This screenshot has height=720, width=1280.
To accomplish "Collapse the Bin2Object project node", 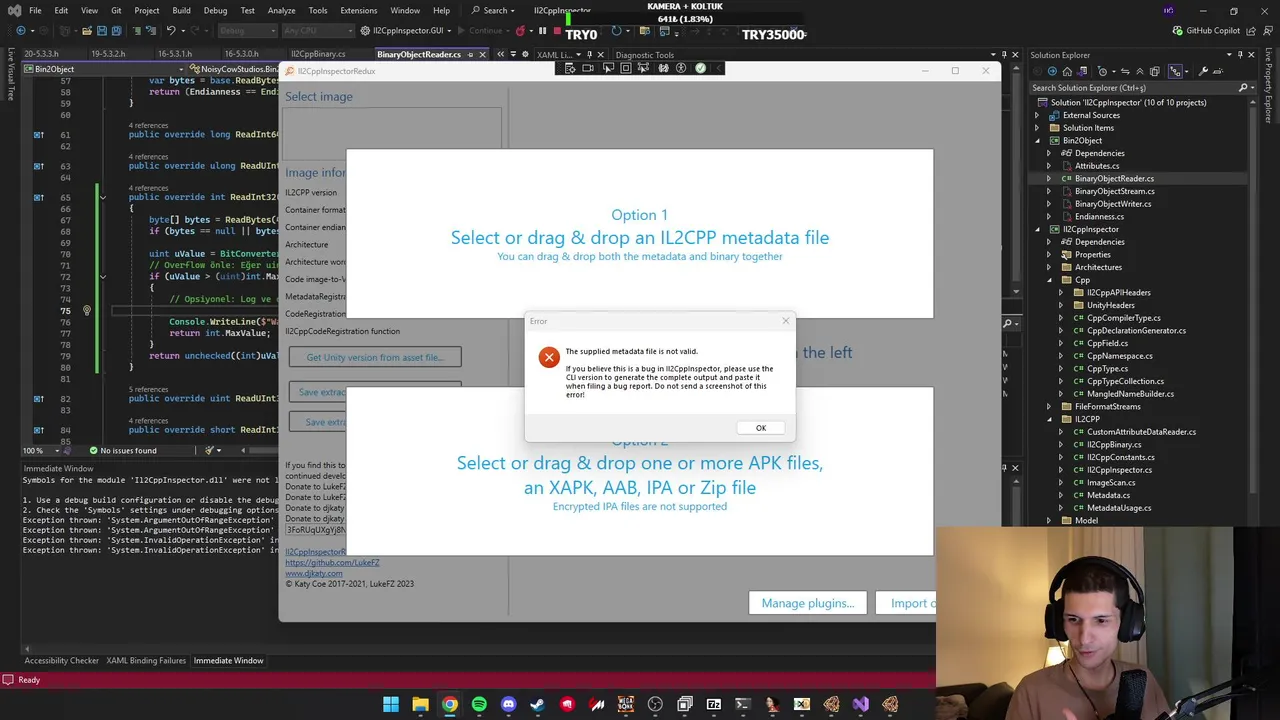I will pyautogui.click(x=1037, y=141).
